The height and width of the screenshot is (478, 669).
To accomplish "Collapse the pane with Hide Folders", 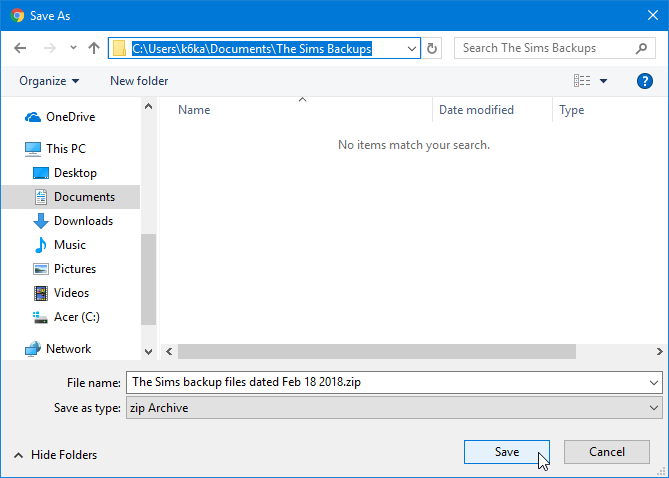I will (x=55, y=455).
